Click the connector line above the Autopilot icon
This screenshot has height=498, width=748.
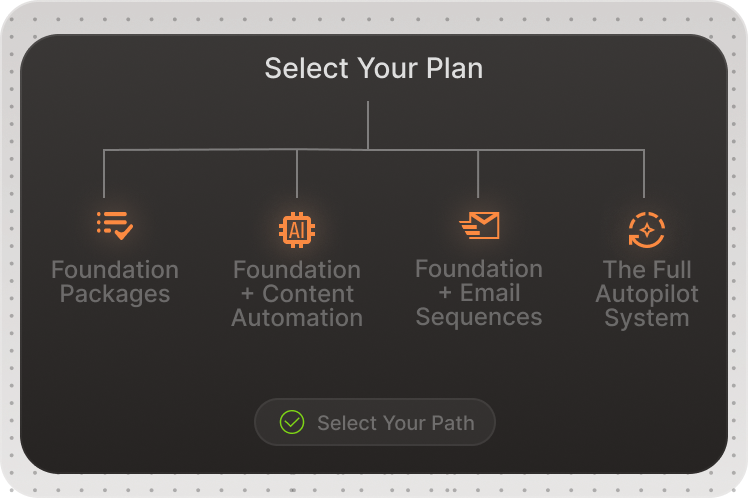(644, 175)
